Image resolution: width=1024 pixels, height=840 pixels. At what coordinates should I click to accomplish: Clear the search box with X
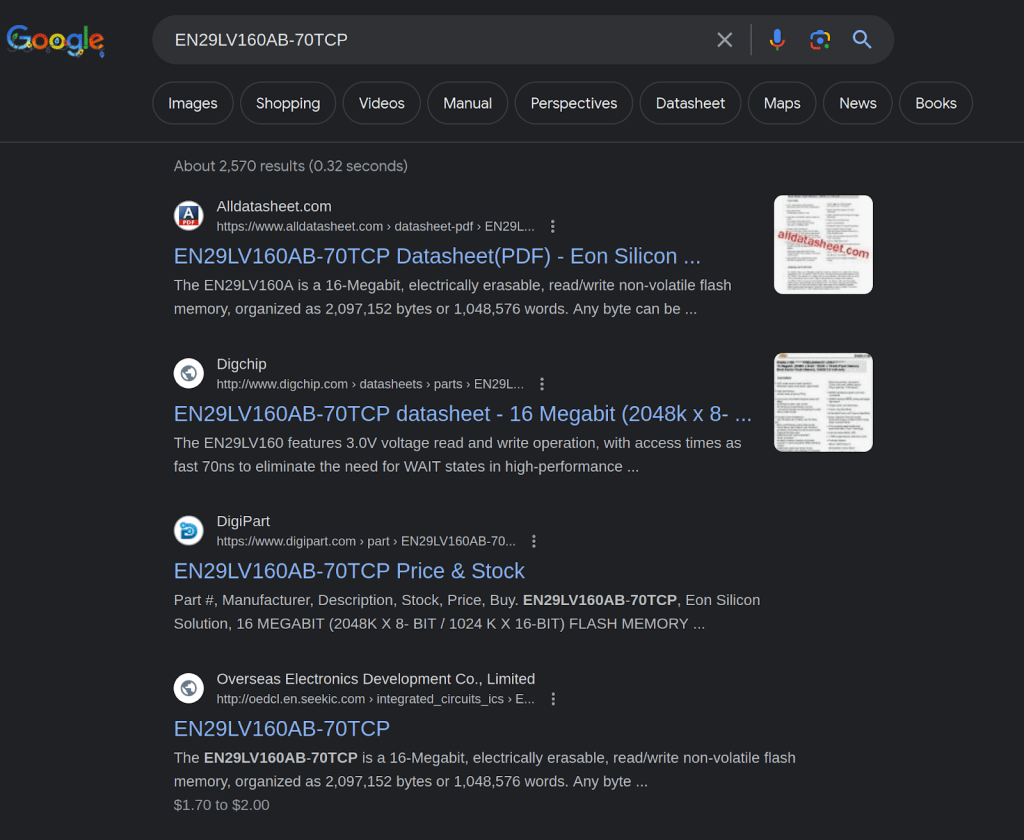(x=724, y=40)
